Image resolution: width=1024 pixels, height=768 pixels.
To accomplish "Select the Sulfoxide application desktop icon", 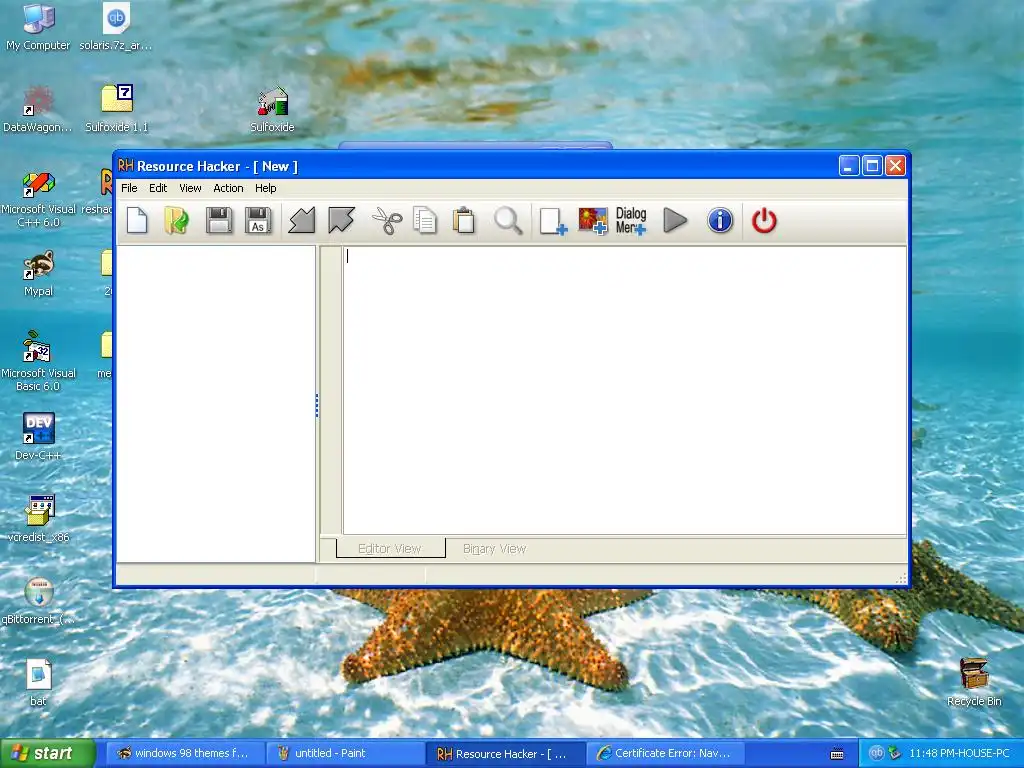I will pos(272,110).
